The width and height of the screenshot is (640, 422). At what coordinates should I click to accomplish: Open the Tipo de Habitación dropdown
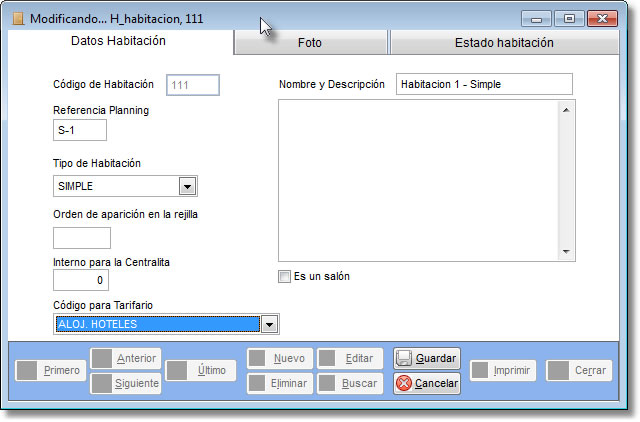point(187,186)
